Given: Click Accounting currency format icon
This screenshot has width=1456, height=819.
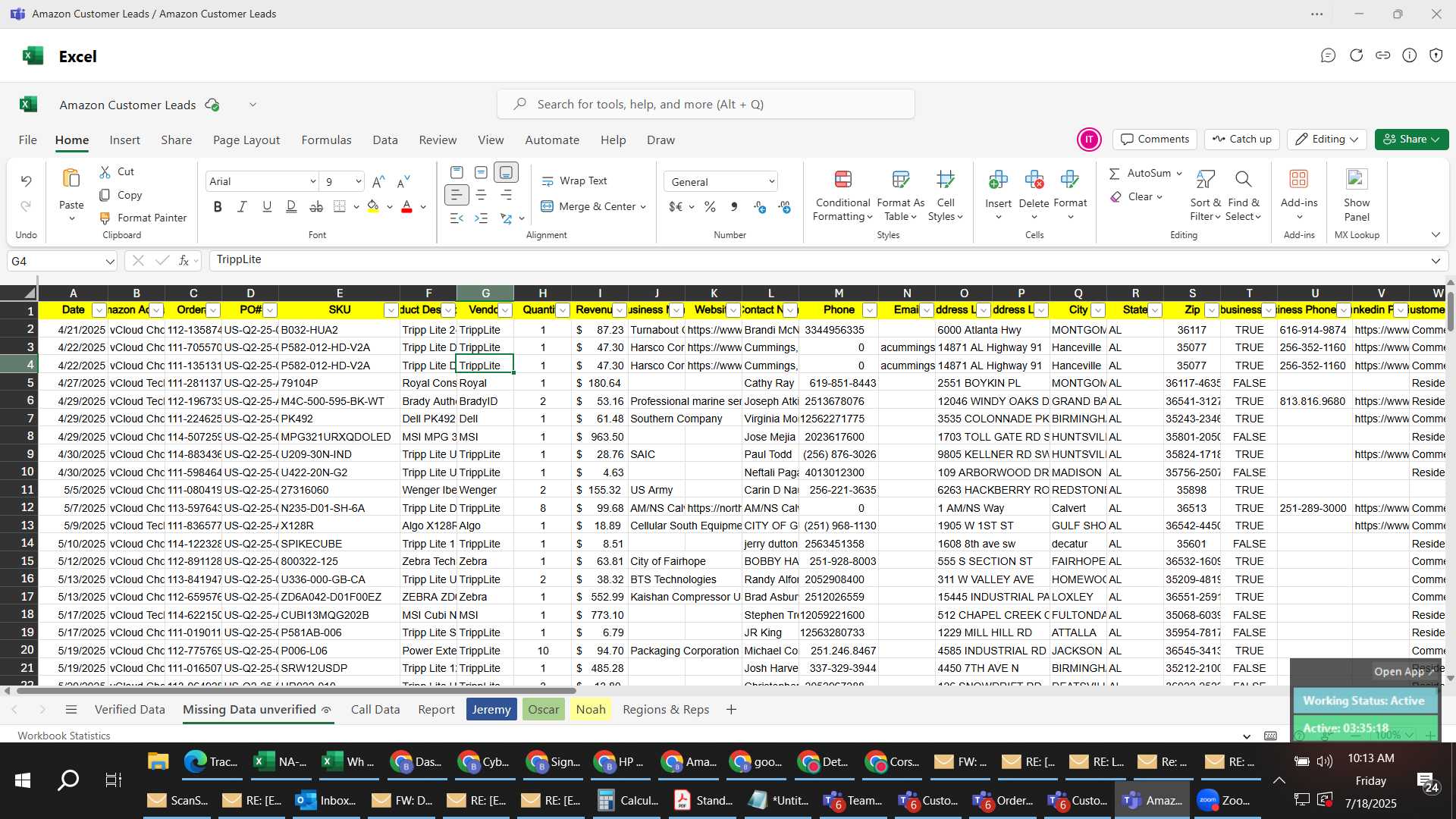Looking at the screenshot, I should (676, 206).
